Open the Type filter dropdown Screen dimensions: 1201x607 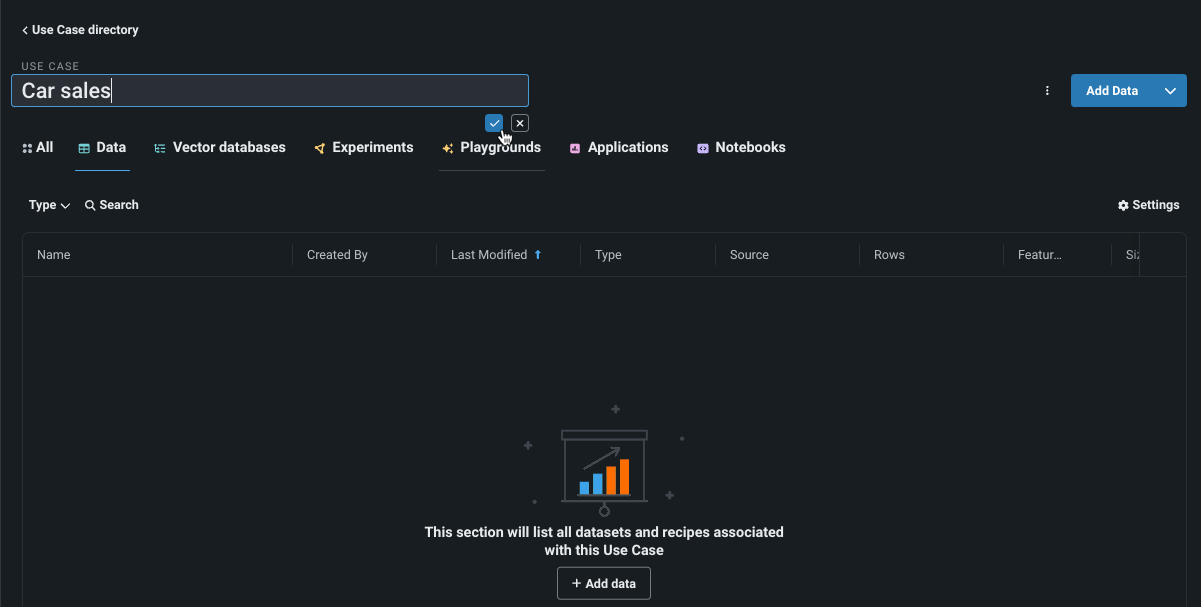point(49,205)
